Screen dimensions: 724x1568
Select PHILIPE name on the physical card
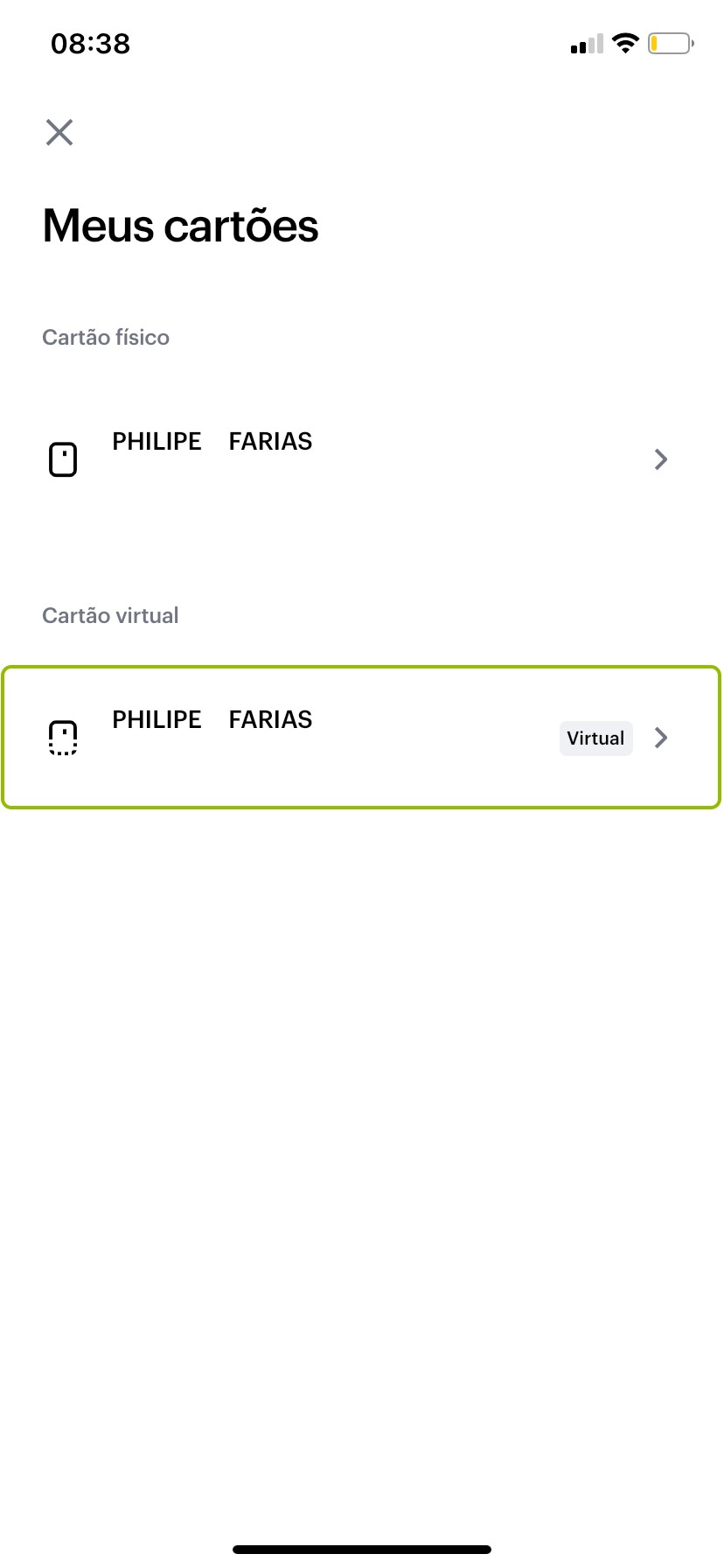(157, 442)
